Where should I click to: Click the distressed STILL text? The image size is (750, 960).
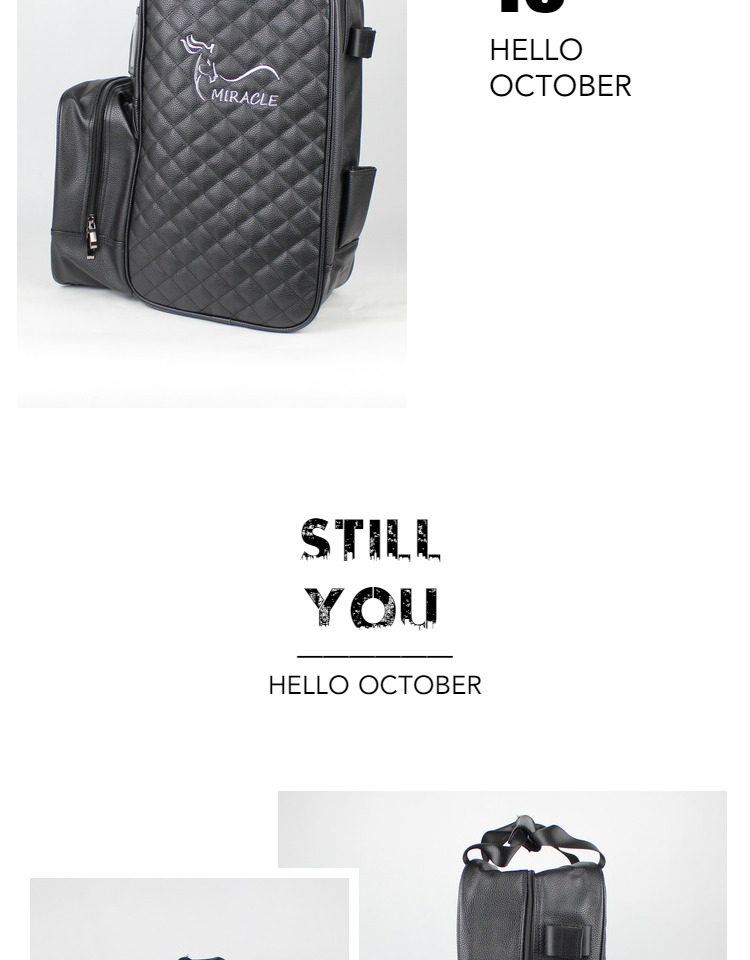pyautogui.click(x=370, y=539)
